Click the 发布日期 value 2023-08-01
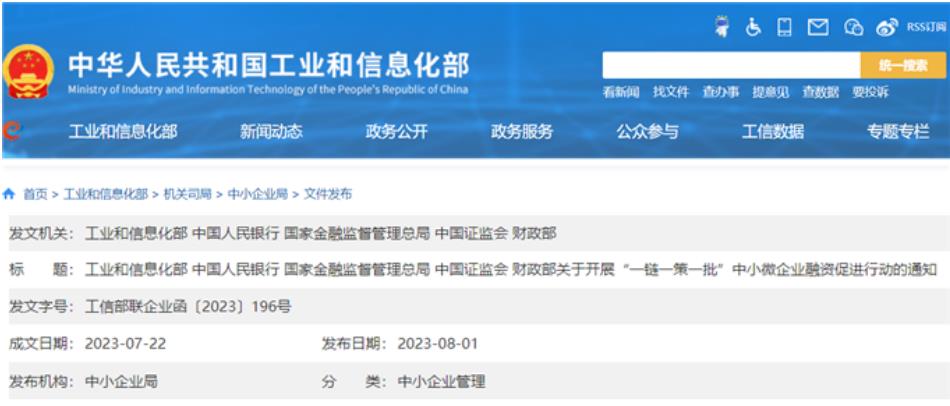Viewport: 950px width, 406px height. 437,344
